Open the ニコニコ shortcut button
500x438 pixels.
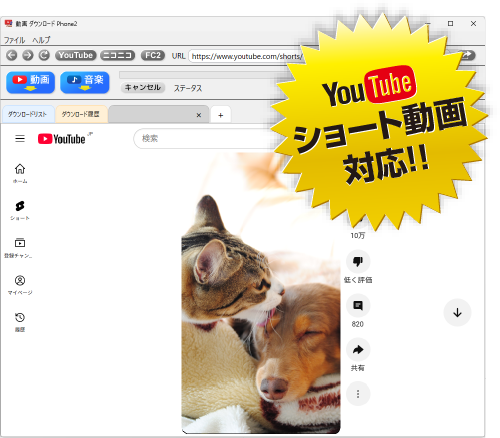[118, 55]
